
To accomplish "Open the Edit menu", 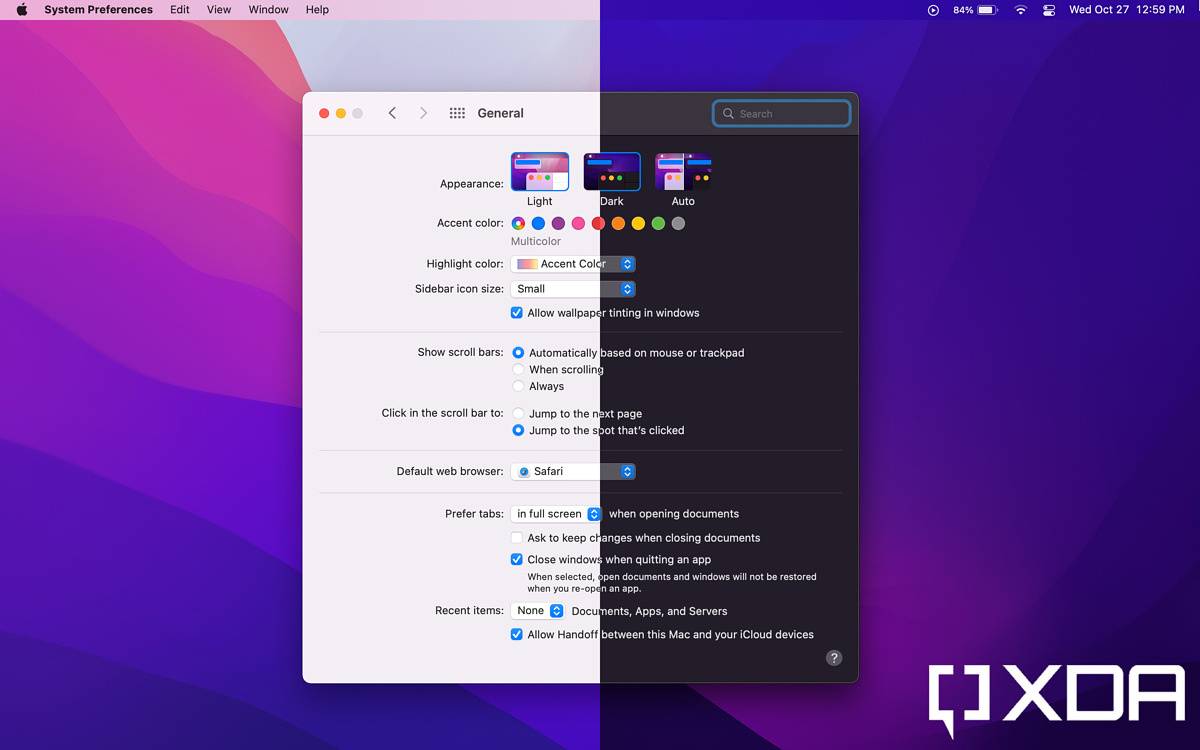I will 180,10.
